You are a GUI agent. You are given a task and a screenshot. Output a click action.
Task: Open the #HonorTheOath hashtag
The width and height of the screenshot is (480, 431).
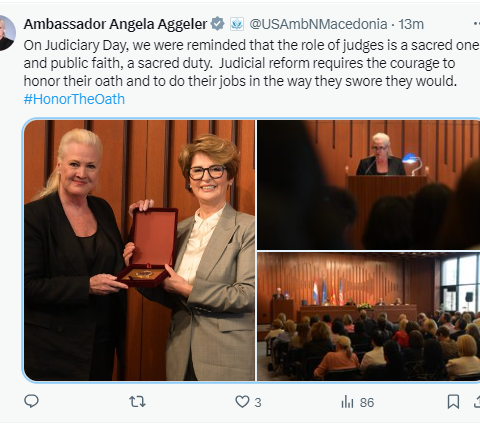coord(74,99)
